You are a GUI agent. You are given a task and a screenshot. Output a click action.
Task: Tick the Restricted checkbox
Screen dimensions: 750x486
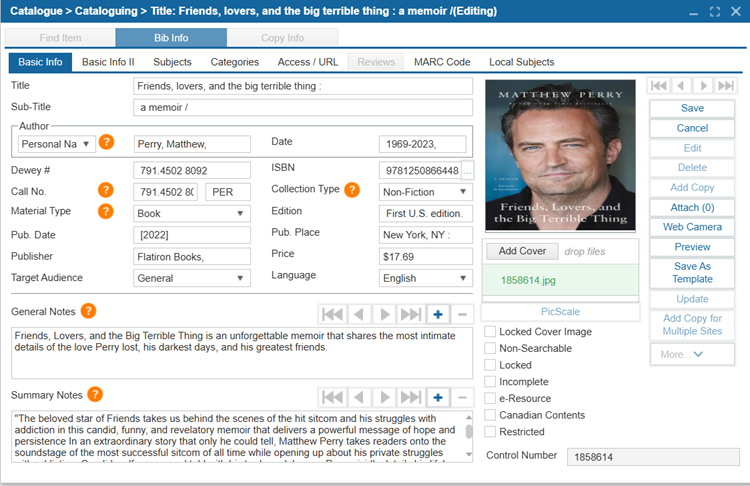(490, 431)
